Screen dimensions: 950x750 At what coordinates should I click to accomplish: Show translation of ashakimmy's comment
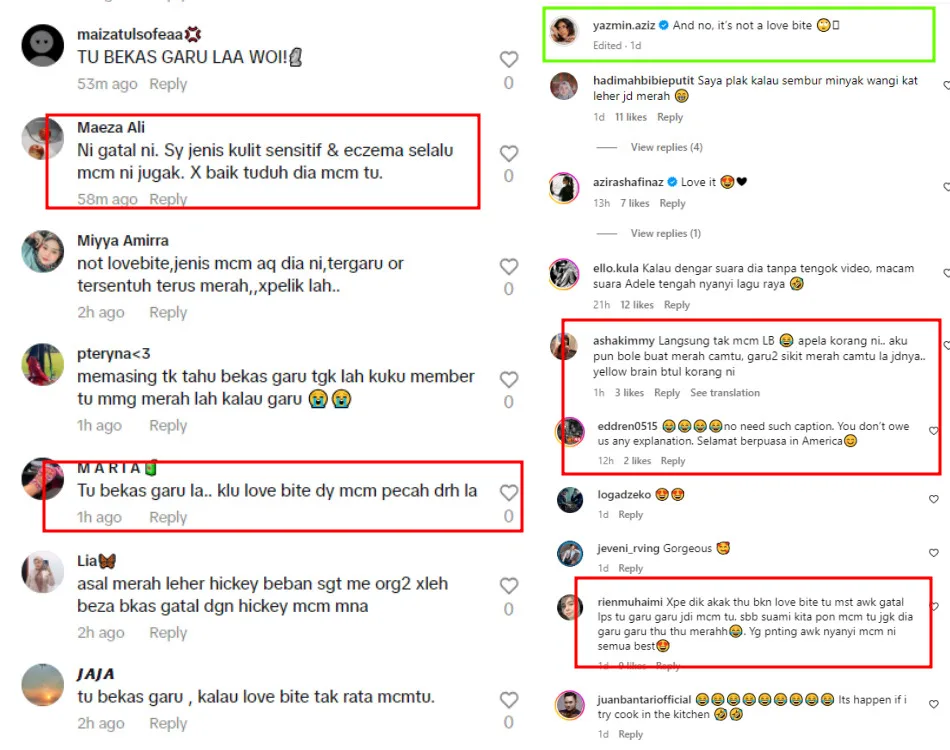(x=725, y=393)
